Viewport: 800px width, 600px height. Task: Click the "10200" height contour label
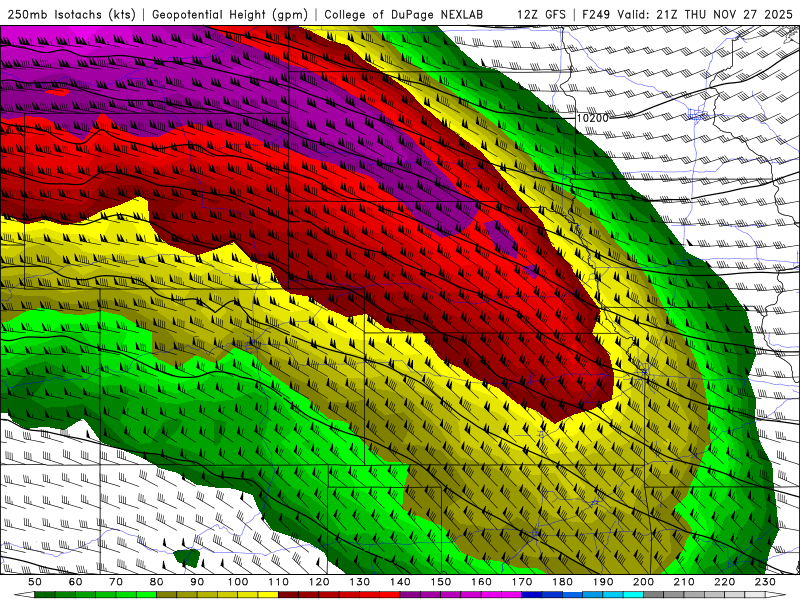(592, 118)
